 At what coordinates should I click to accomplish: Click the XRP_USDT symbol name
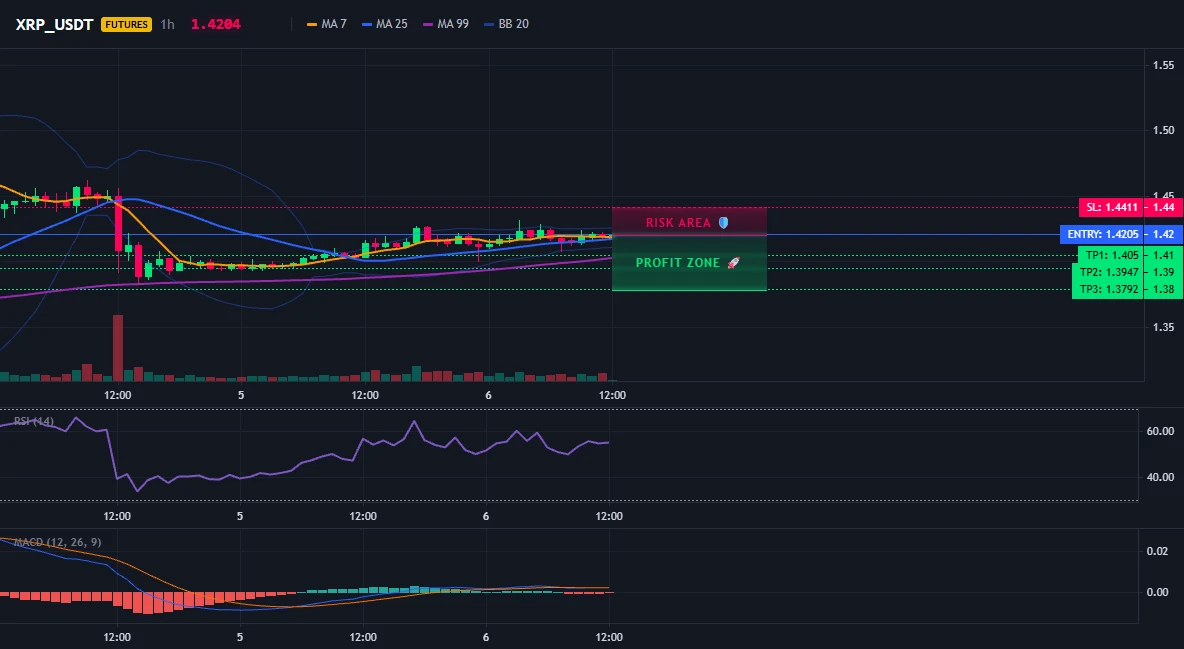54,24
